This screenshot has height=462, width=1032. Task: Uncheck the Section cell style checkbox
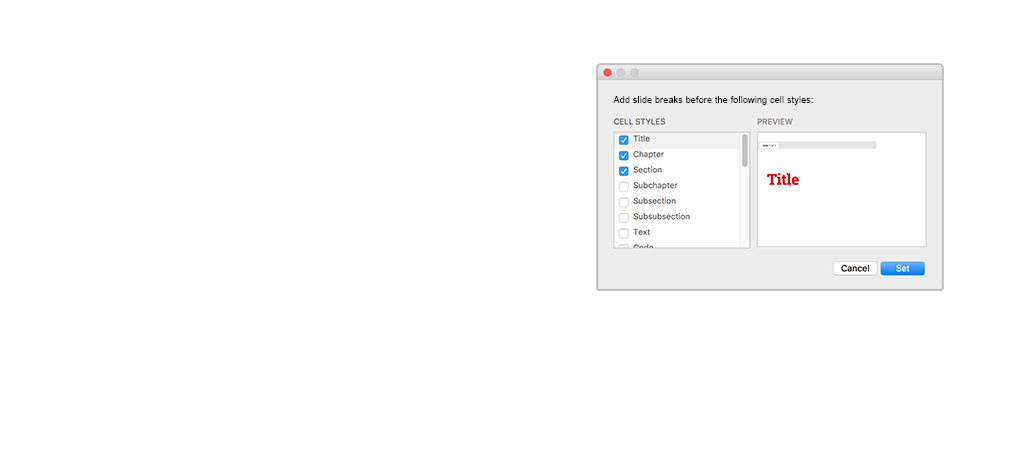(x=623, y=171)
